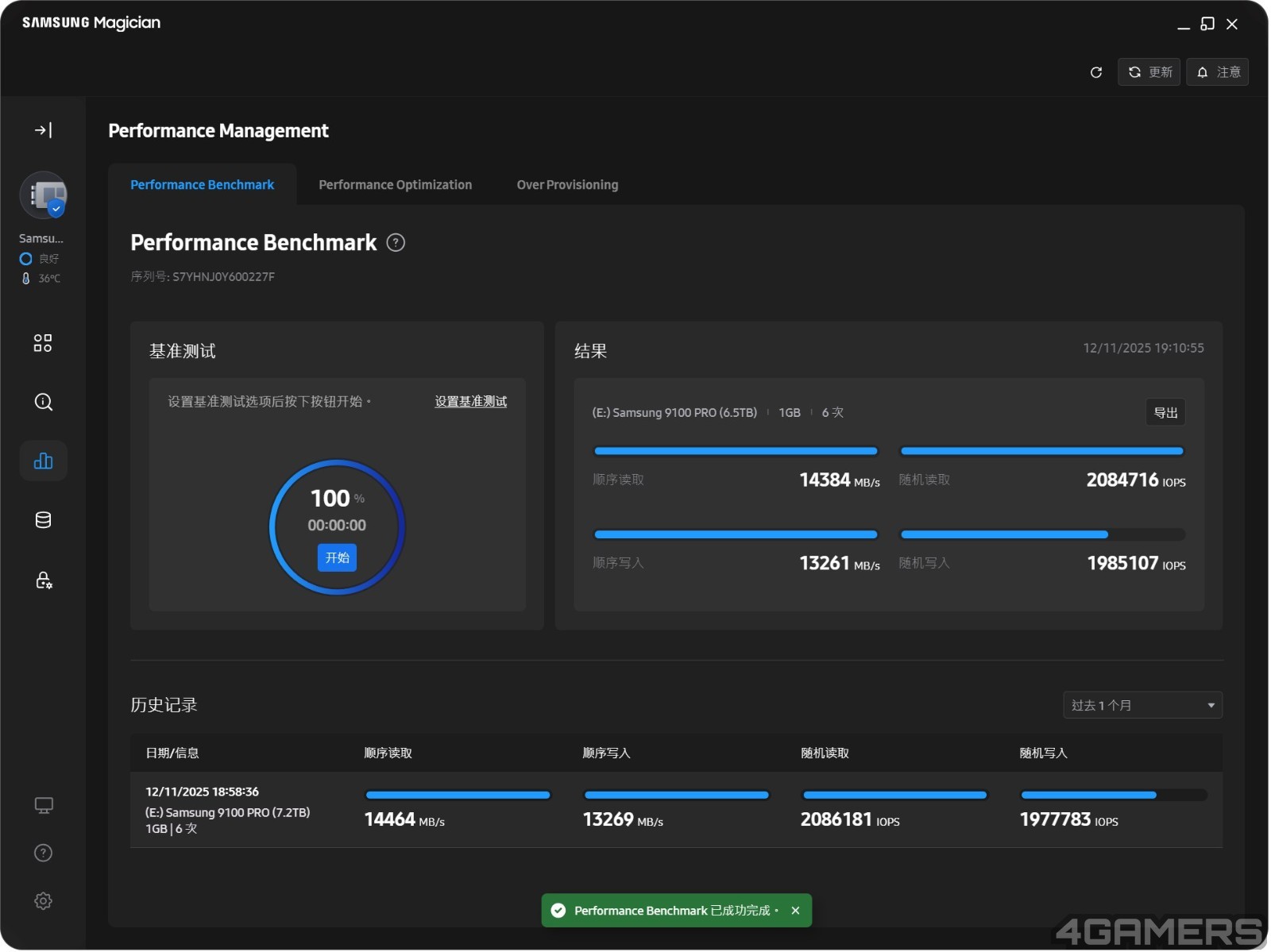The height and width of the screenshot is (952, 1271).
Task: Expand the collapsed sidebar with arrow icon
Action: point(43,130)
